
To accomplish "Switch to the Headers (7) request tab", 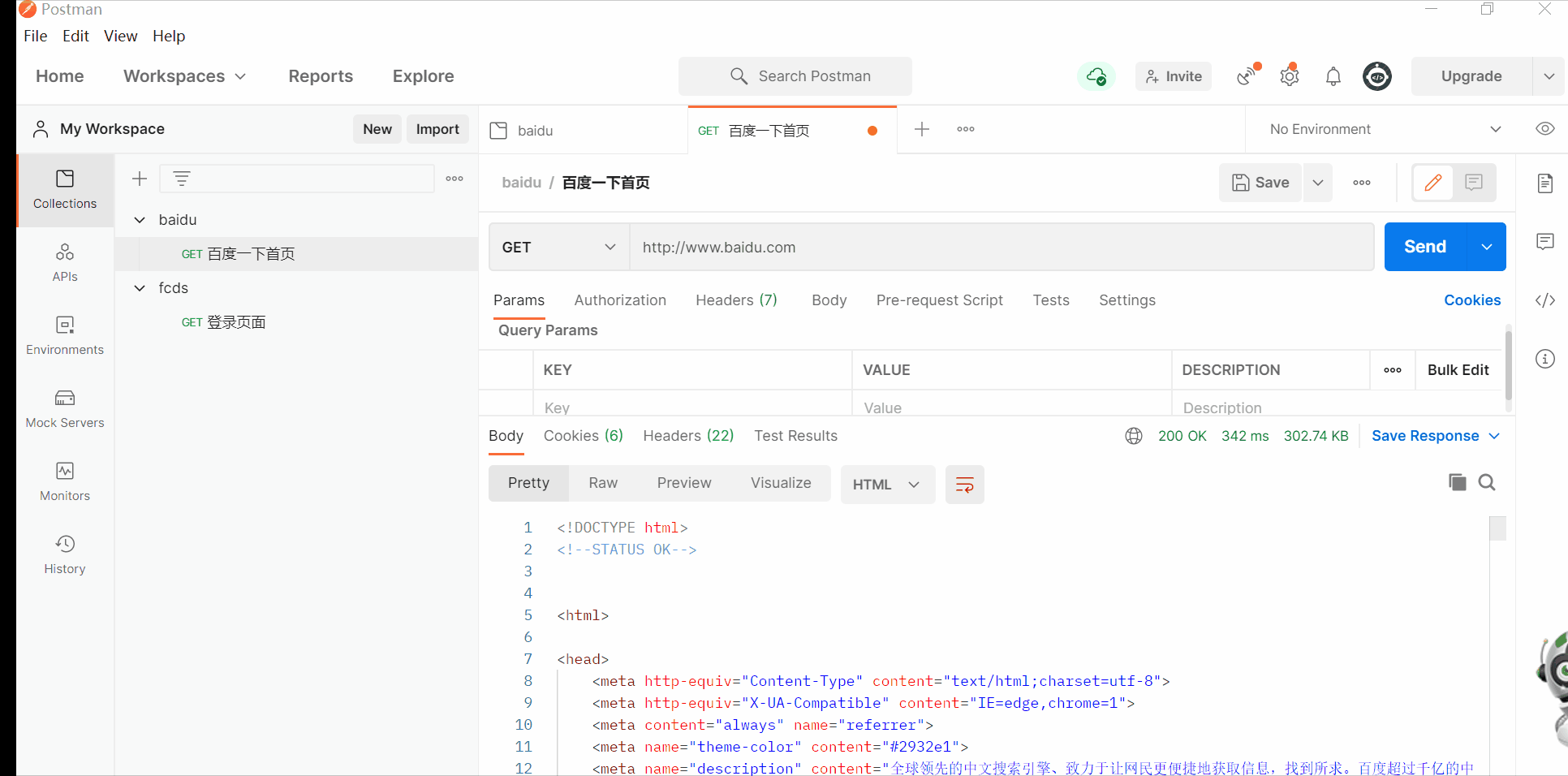I will pos(736,300).
